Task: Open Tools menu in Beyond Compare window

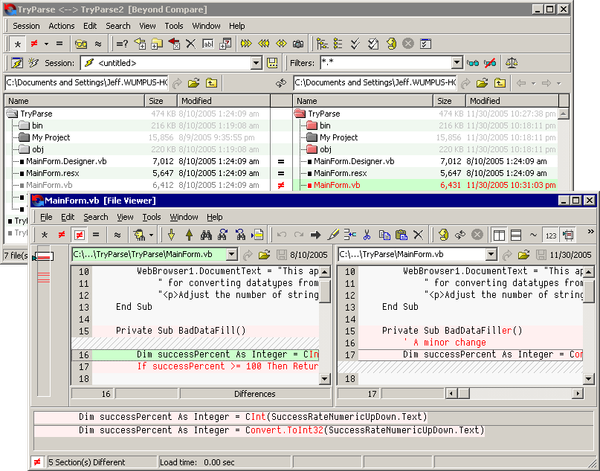Action: tap(174, 26)
